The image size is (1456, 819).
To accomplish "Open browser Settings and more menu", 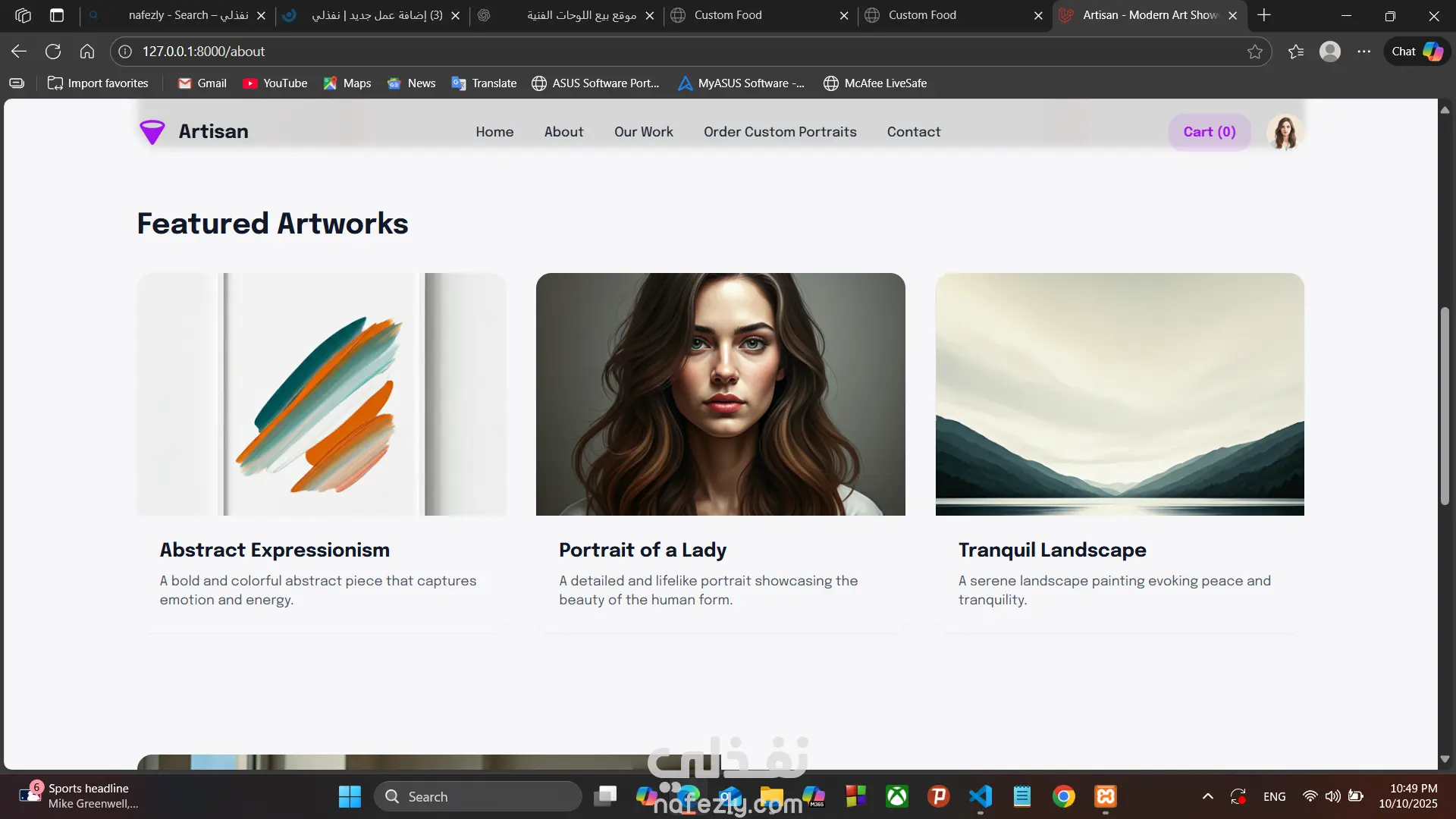I will (x=1363, y=52).
